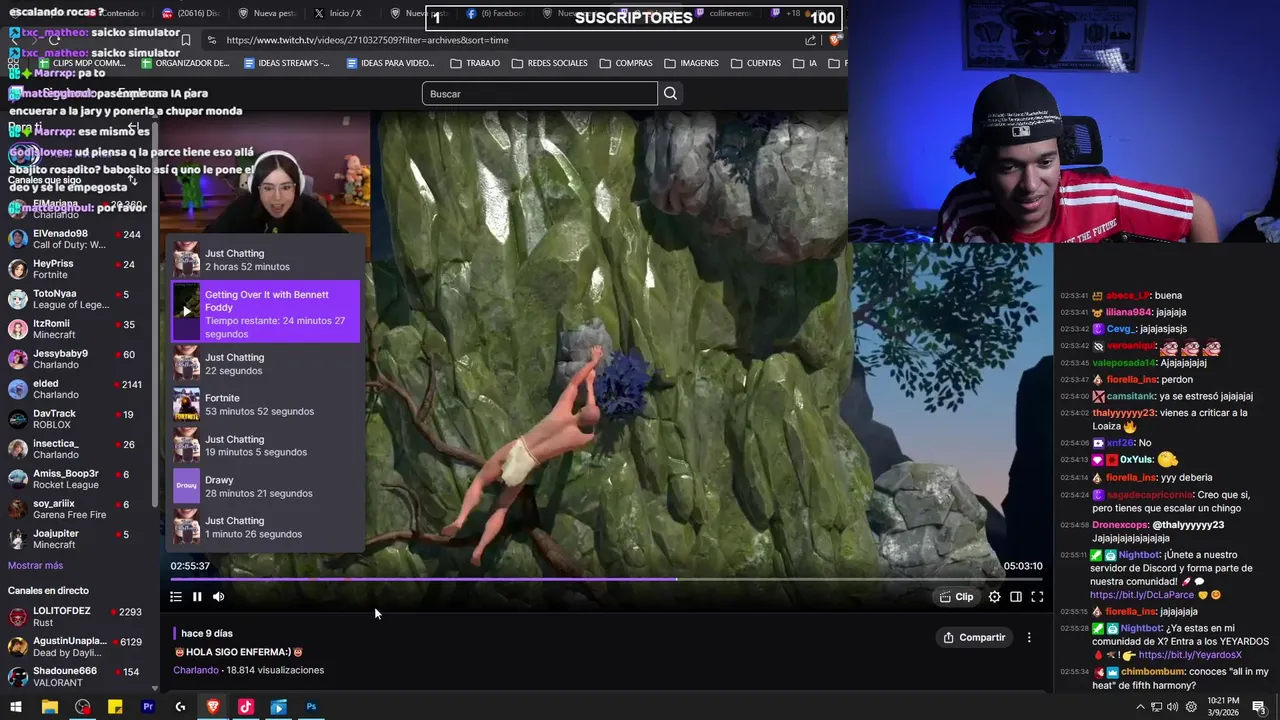Expand the IMAGENES bookmarks folder
The width and height of the screenshot is (1280, 720).
pos(691,63)
